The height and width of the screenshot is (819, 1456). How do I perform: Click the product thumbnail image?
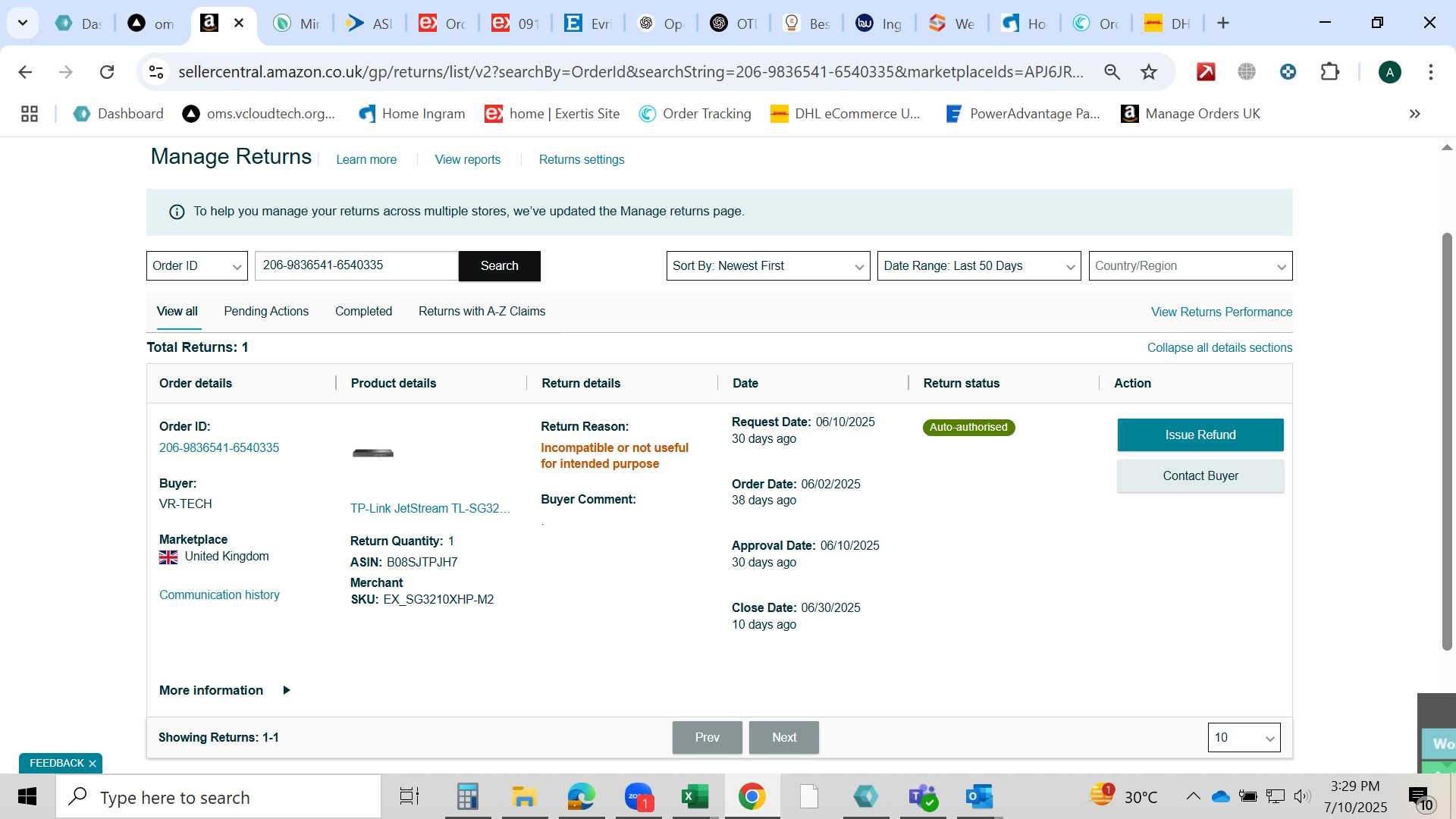tap(373, 453)
